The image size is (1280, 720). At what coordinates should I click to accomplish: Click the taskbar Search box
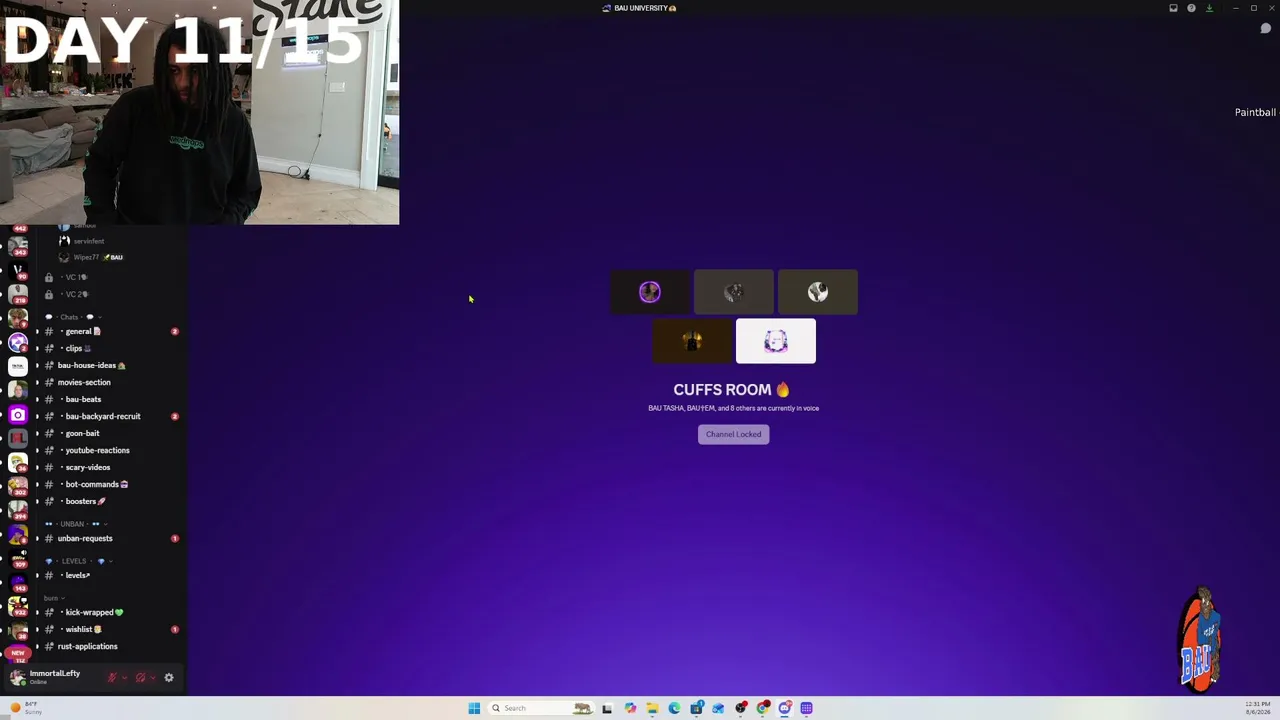540,708
